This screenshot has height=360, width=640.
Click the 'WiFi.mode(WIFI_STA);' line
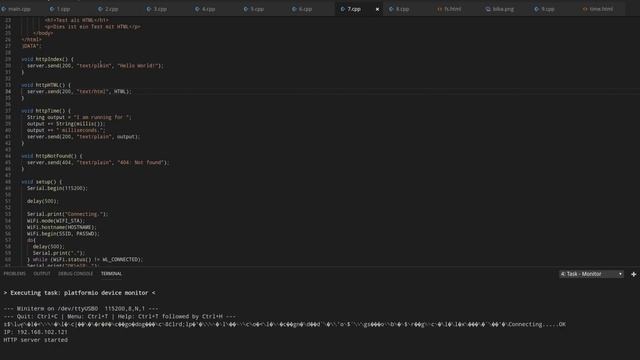point(56,221)
